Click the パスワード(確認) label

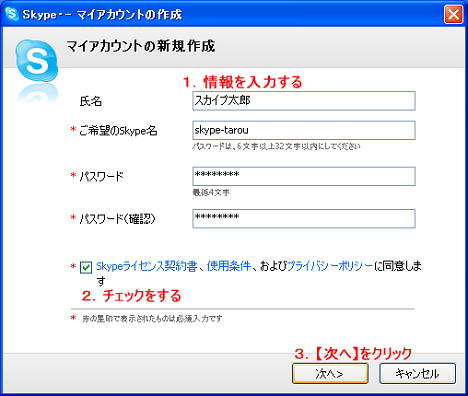click(x=118, y=219)
